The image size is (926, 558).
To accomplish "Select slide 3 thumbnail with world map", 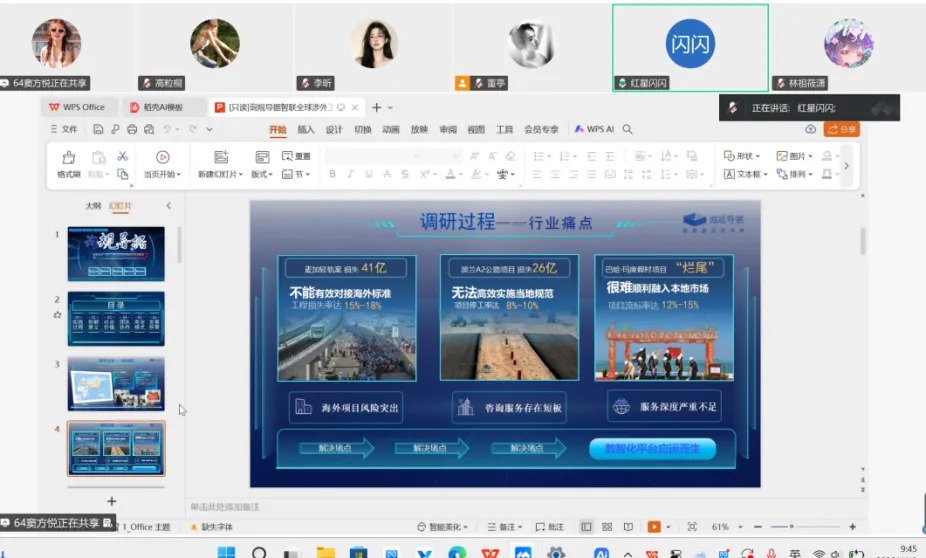I will (x=116, y=383).
